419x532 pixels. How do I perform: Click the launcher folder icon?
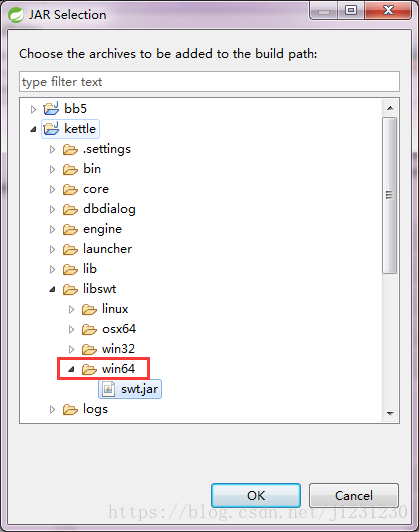point(70,249)
